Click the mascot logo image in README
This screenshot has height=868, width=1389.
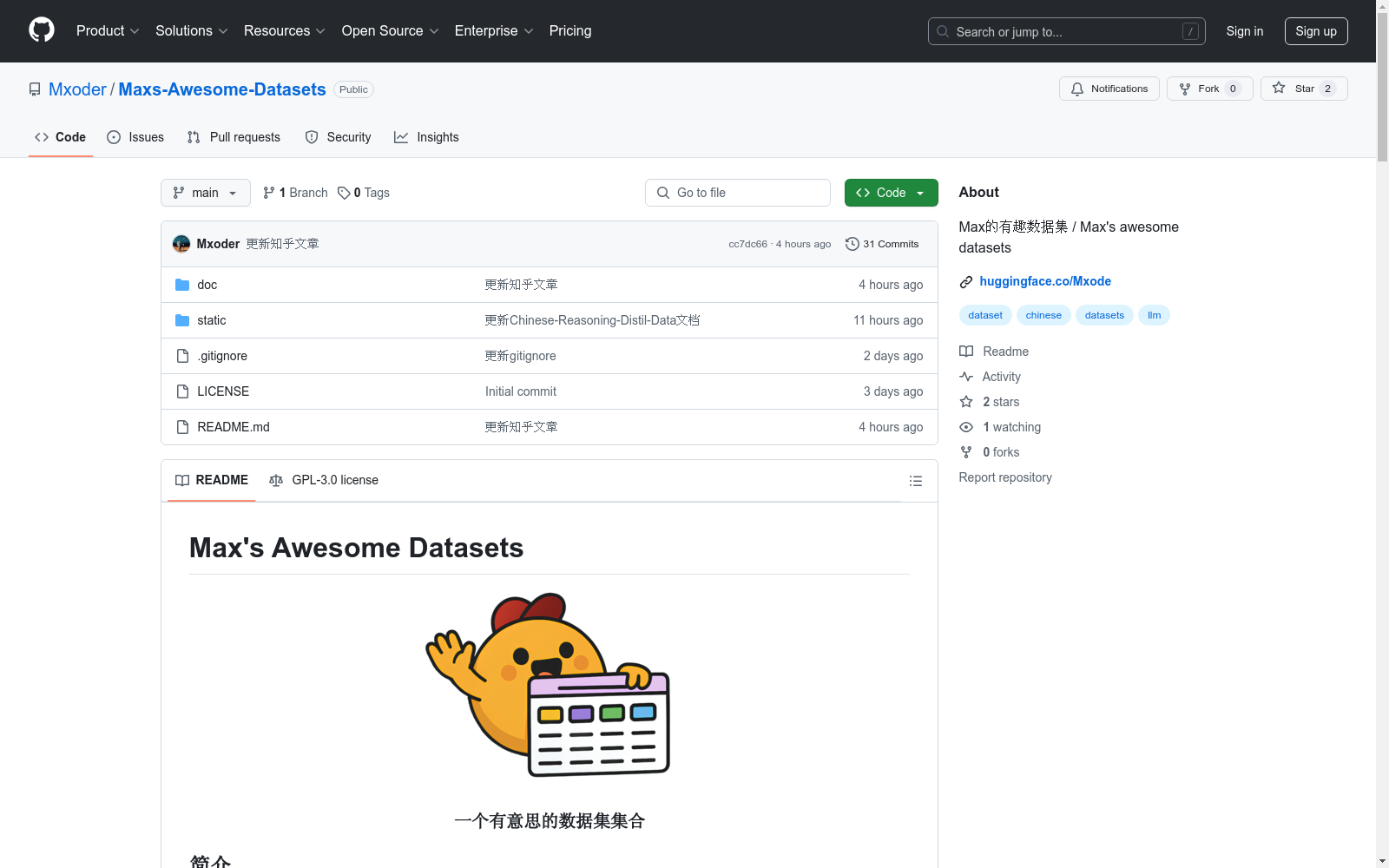(548, 685)
